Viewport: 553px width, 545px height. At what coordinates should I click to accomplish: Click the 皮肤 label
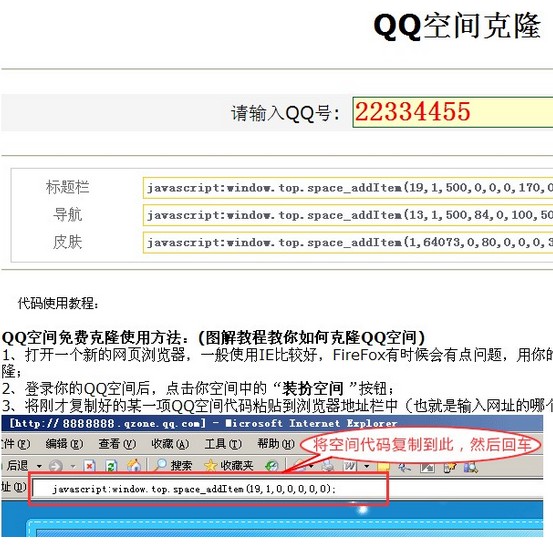(x=67, y=242)
